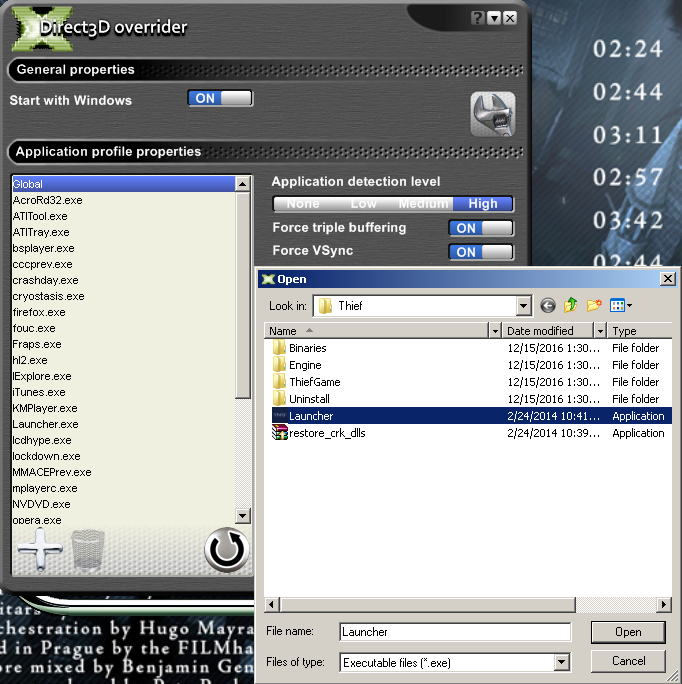Select firefox.exe in profile list
The image size is (682, 684).
(x=123, y=312)
